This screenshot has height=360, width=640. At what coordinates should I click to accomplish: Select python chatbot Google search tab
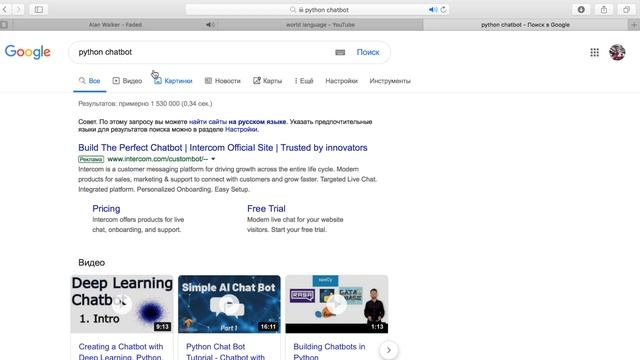point(525,25)
